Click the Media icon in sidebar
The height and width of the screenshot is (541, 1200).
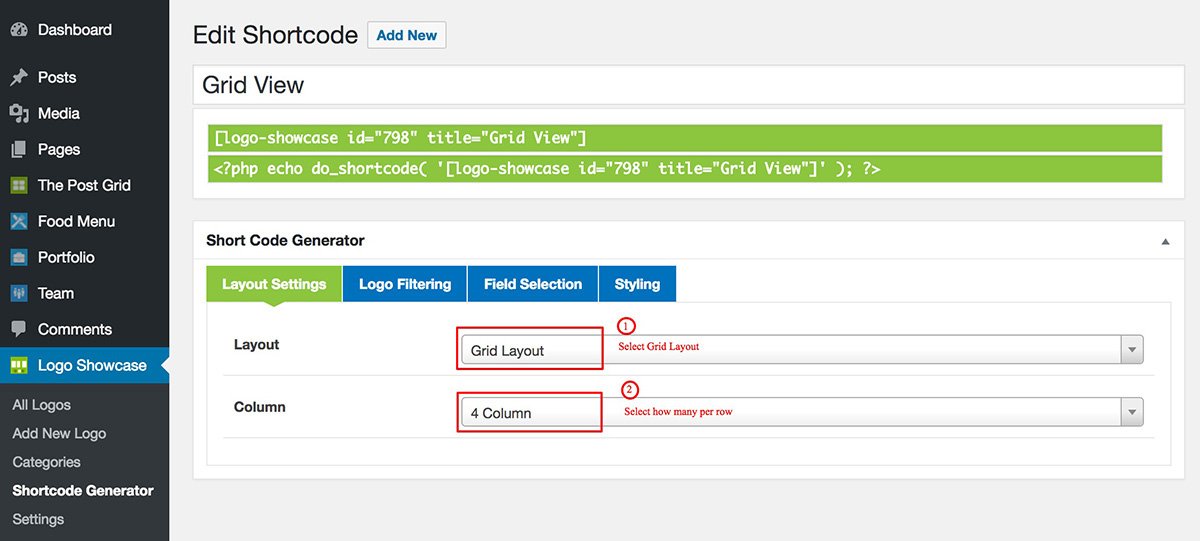click(18, 113)
